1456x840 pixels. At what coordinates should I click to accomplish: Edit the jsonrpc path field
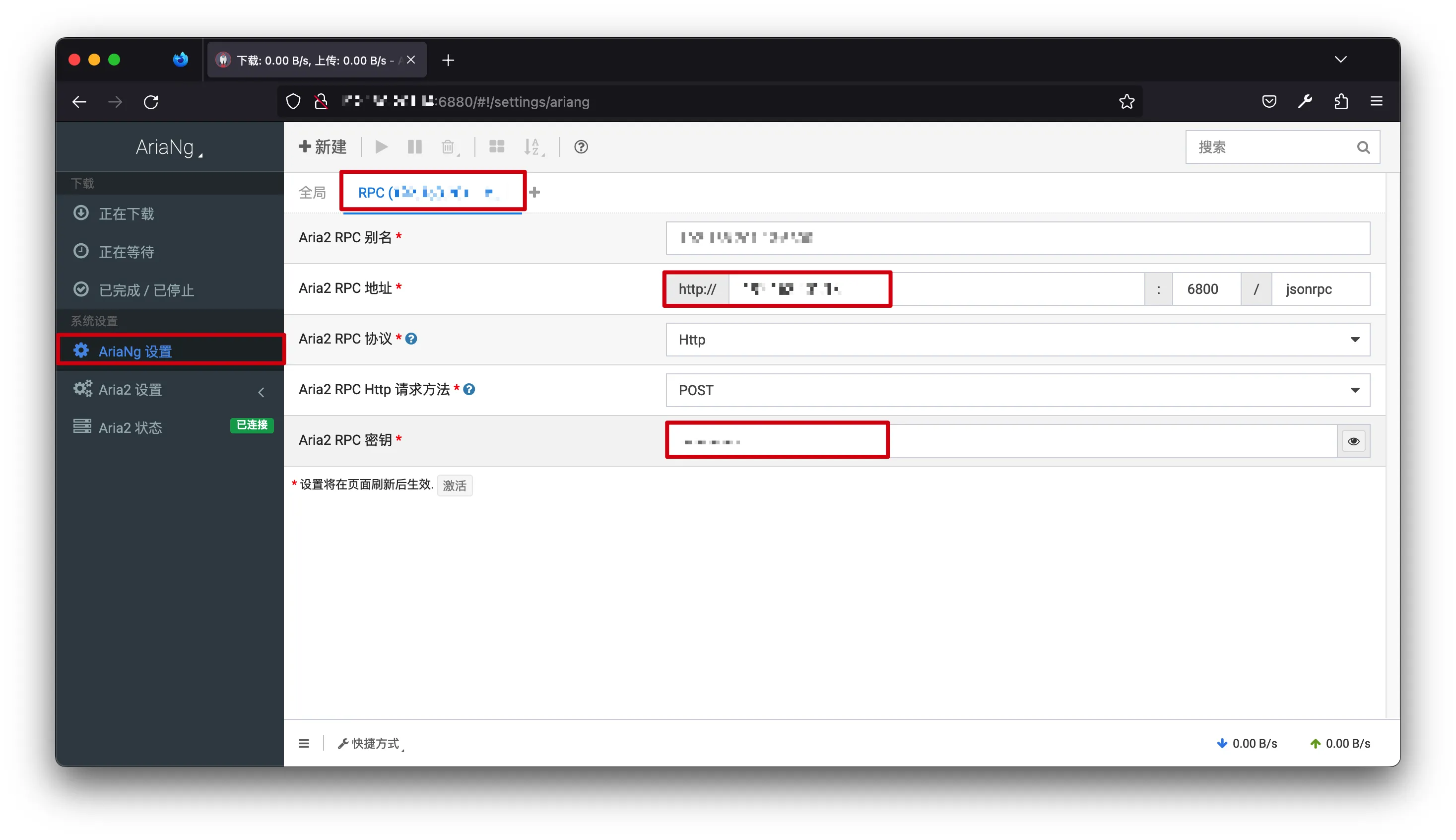(x=1321, y=289)
